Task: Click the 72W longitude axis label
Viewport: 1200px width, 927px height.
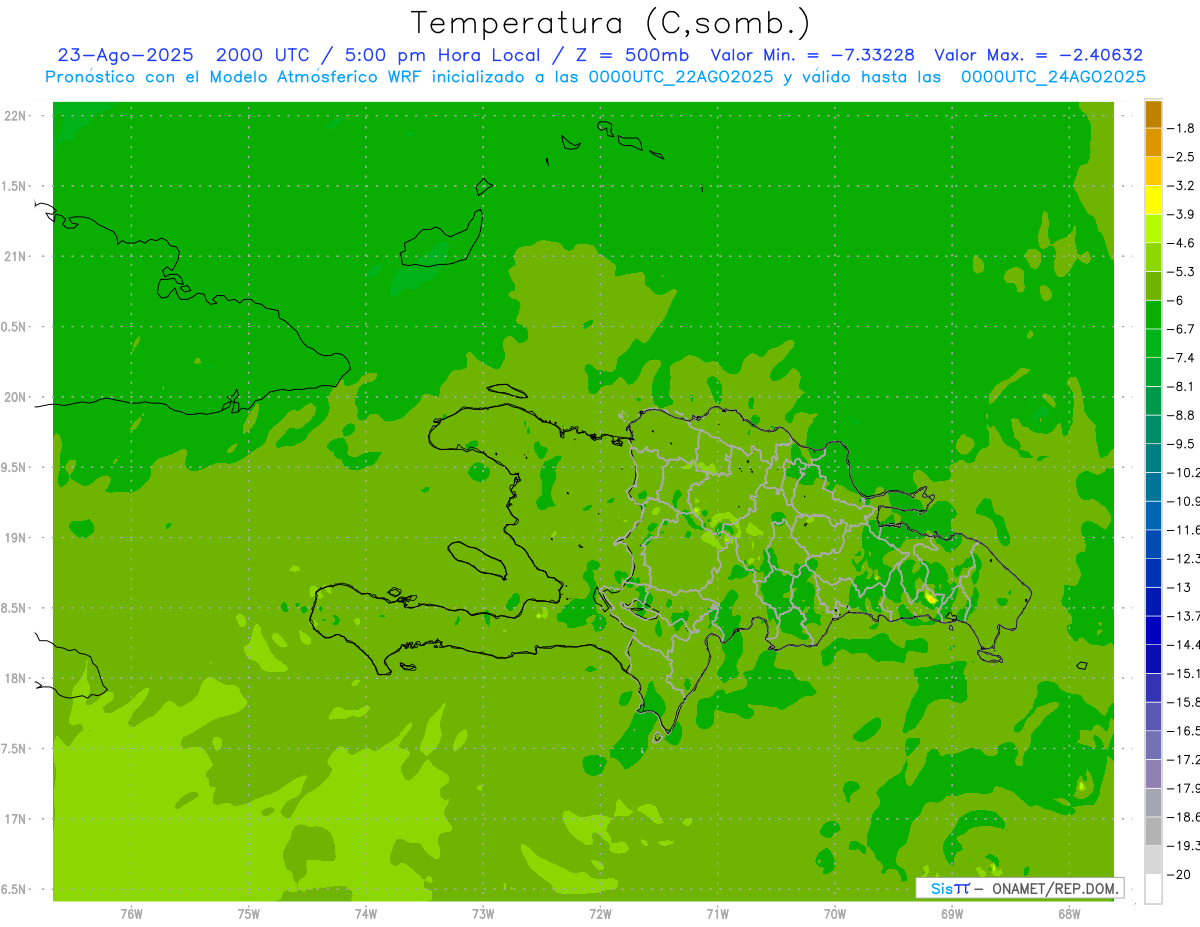Action: tap(600, 913)
